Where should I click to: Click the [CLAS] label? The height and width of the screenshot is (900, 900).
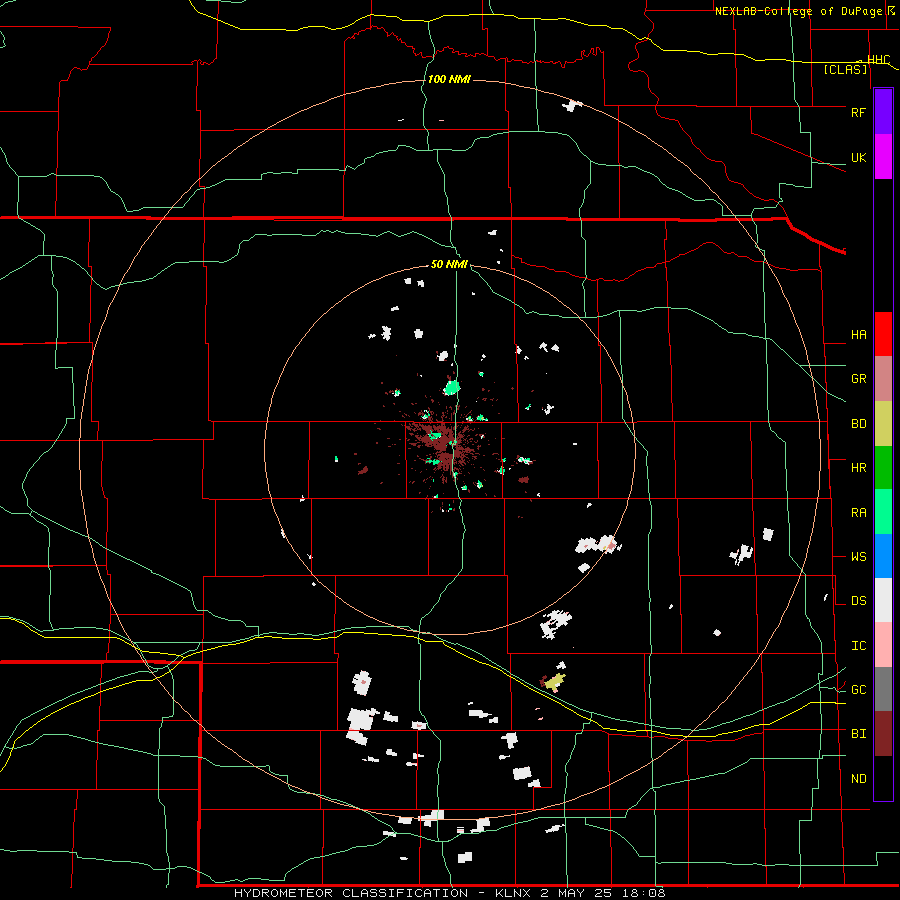(845, 70)
